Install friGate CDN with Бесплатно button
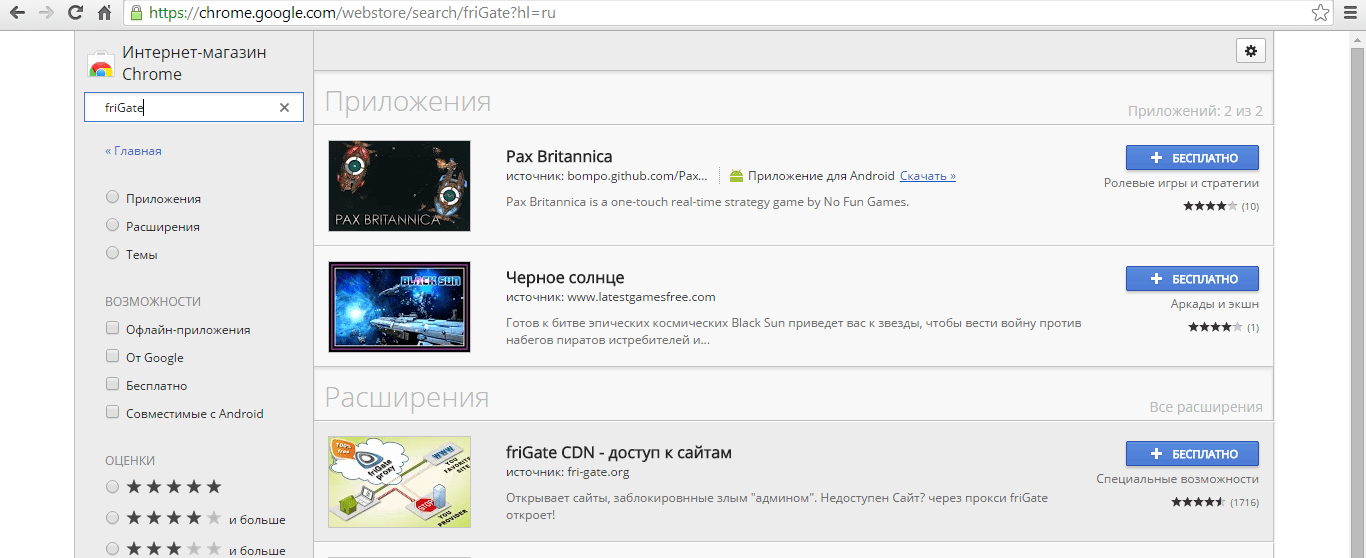The width and height of the screenshot is (1366, 558). tap(1192, 454)
